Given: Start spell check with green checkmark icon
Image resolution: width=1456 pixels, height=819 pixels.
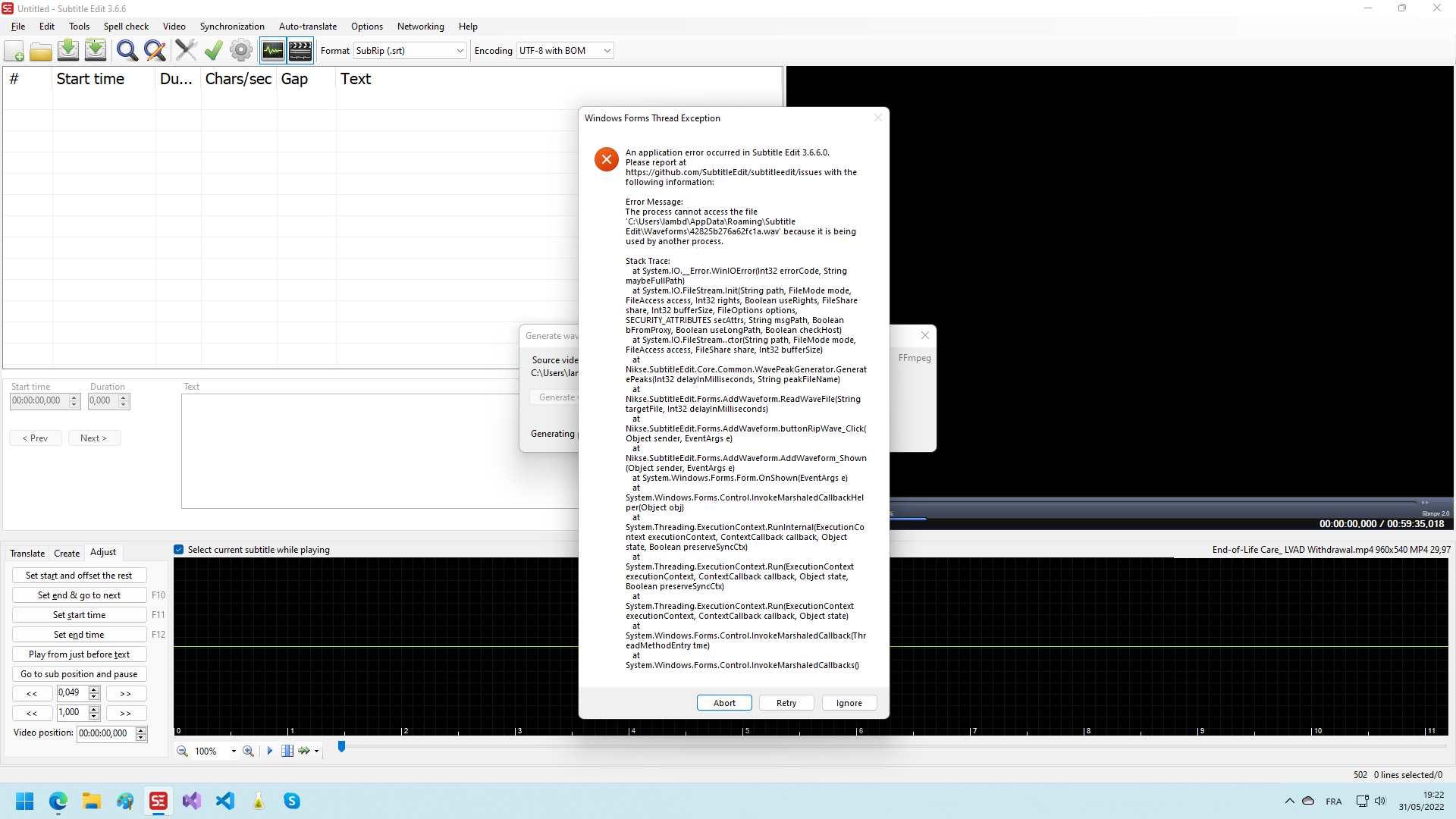Looking at the screenshot, I should (x=212, y=50).
